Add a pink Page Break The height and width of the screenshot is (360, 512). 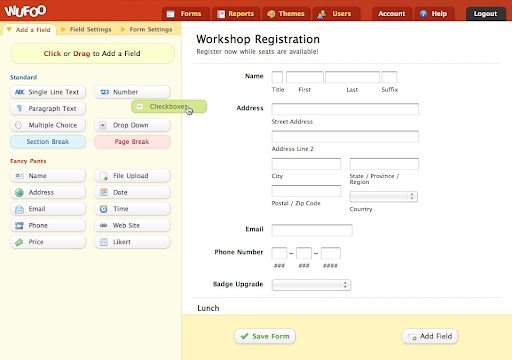click(132, 142)
